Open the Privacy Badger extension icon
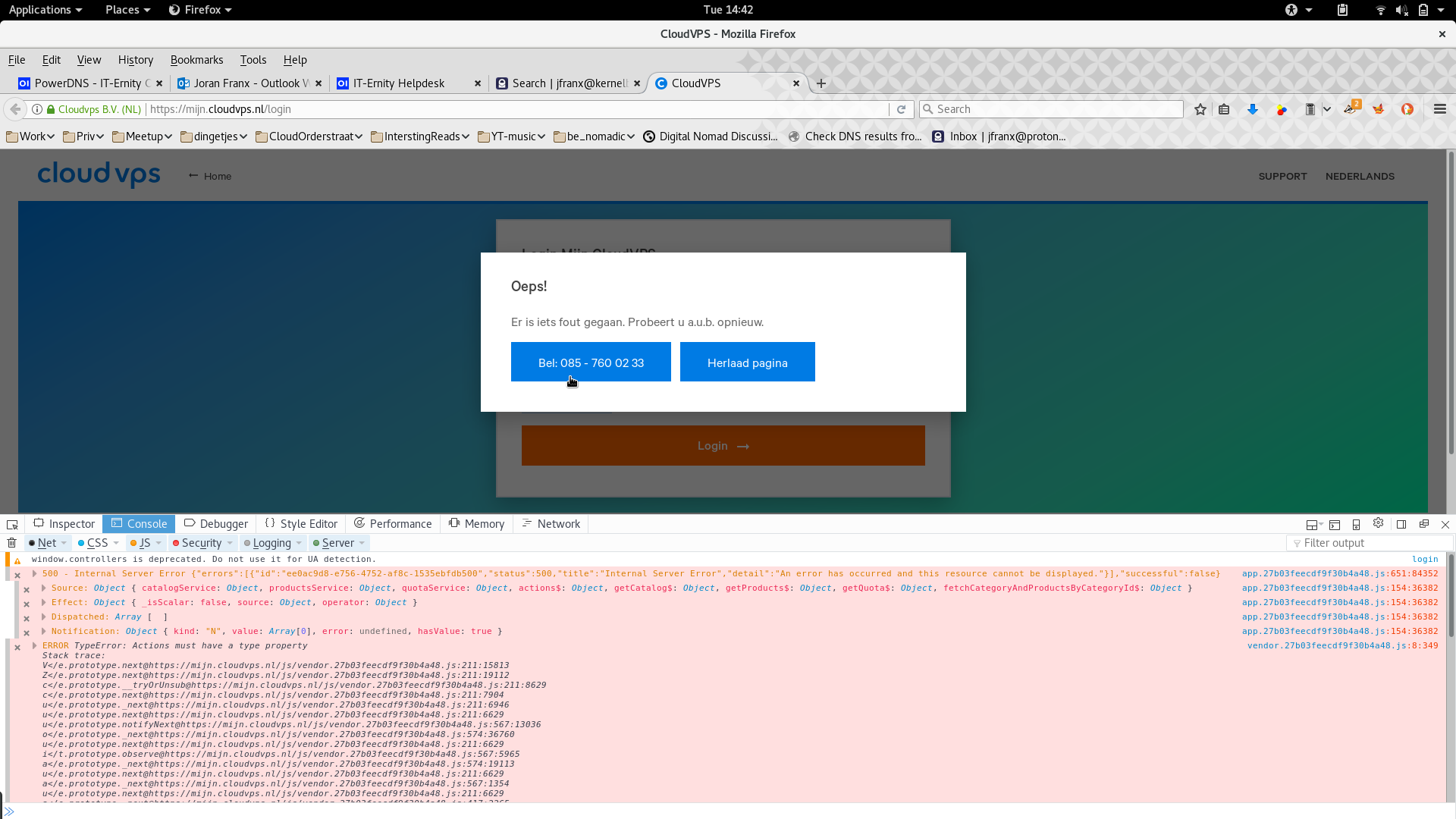This screenshot has width=1456, height=819. coord(1351,108)
